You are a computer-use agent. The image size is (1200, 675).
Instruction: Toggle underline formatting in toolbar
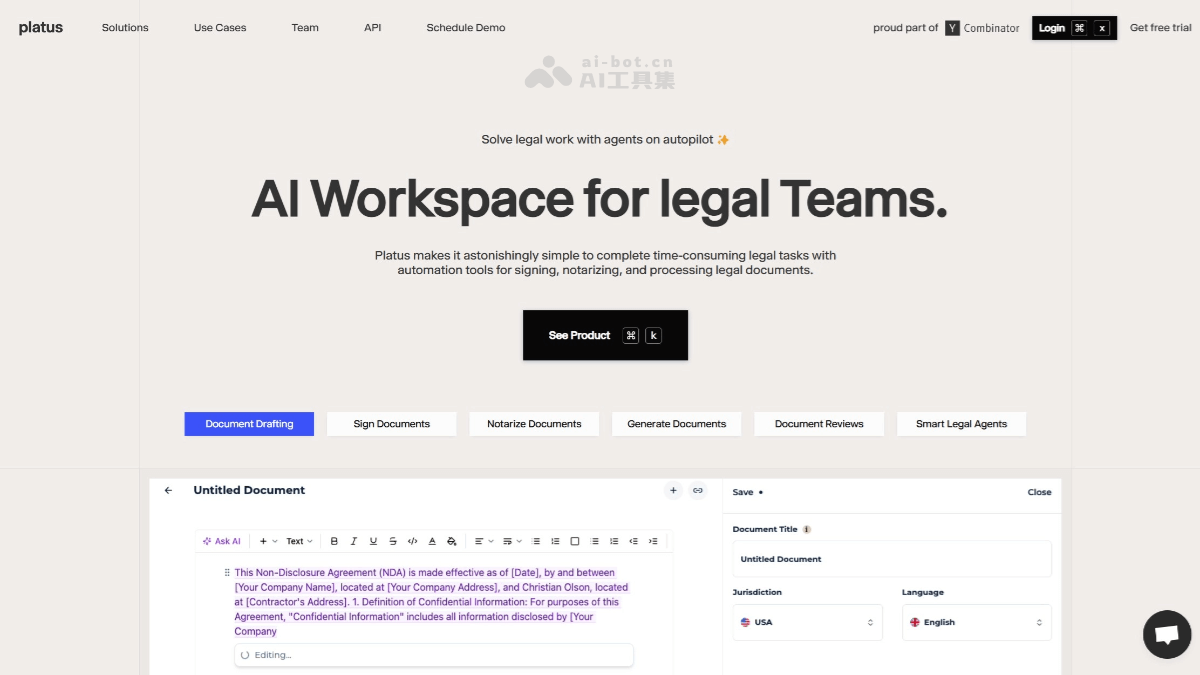click(x=373, y=541)
